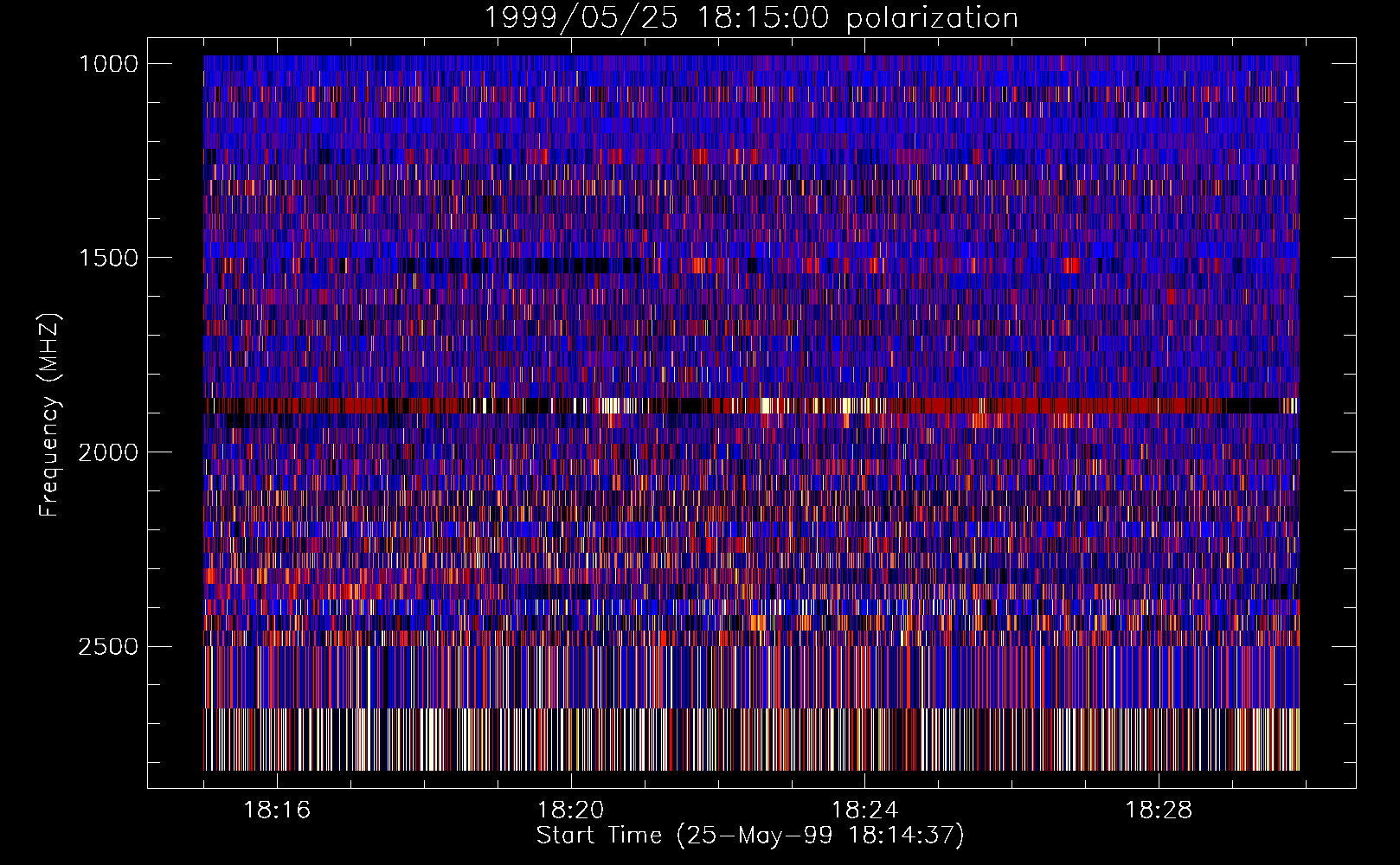Image resolution: width=1400 pixels, height=865 pixels.
Task: Click the plot title "1999/05/25 18:15:00 polarization"
Action: [751, 18]
